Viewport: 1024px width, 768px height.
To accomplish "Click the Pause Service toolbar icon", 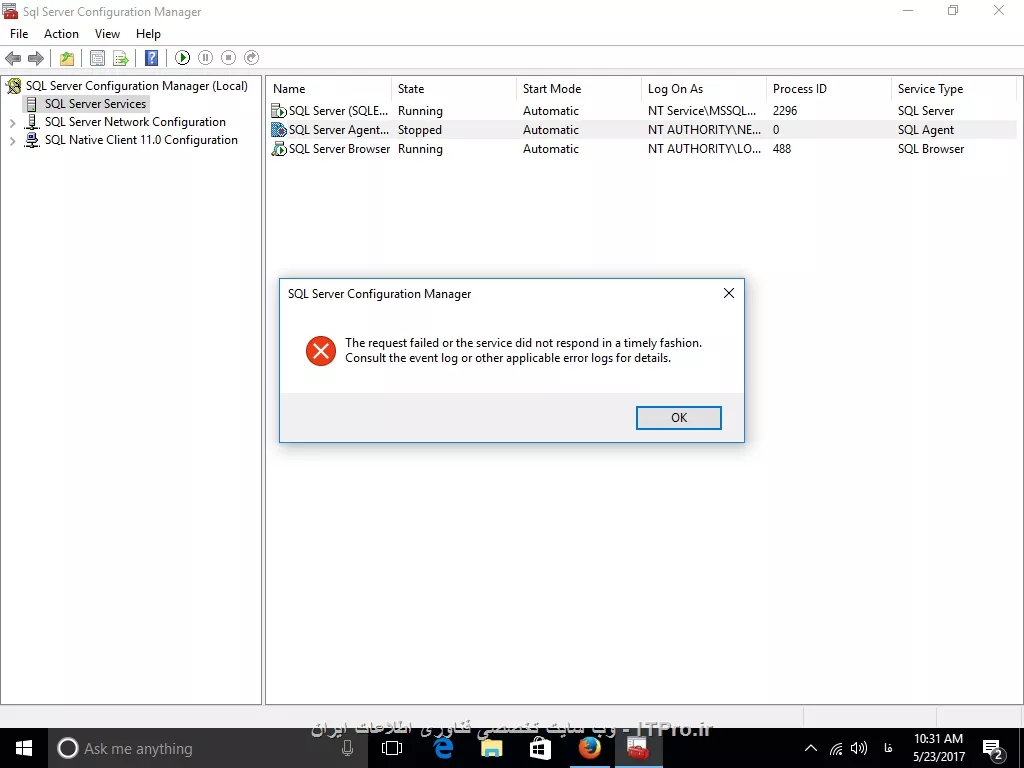I will [206, 58].
